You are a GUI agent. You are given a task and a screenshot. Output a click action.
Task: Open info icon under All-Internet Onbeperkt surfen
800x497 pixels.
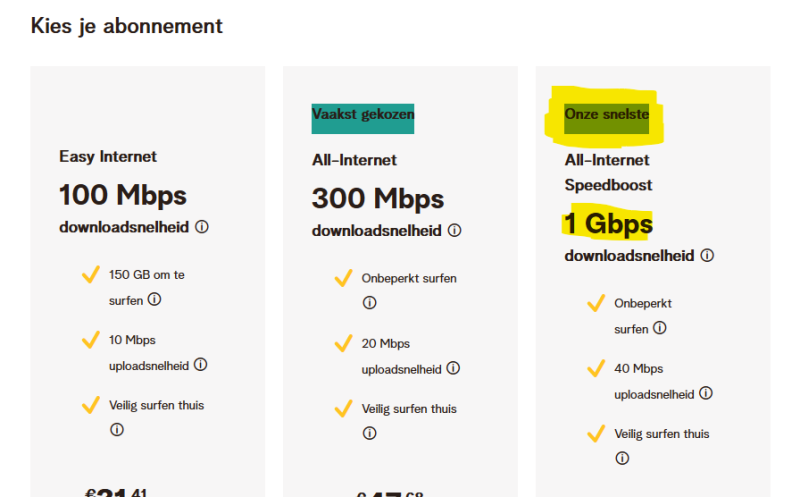[x=369, y=303]
